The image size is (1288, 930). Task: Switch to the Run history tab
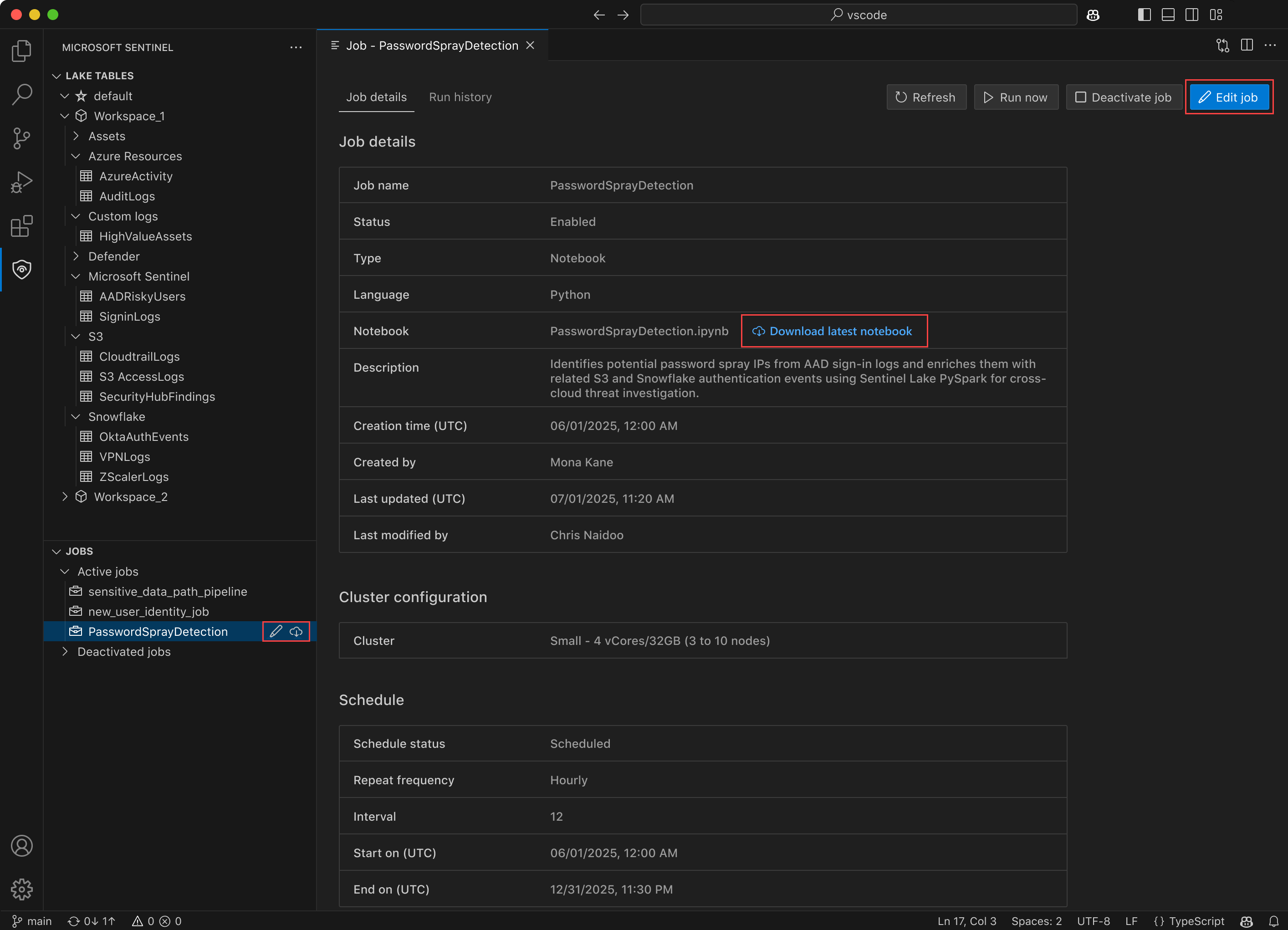pyautogui.click(x=460, y=97)
